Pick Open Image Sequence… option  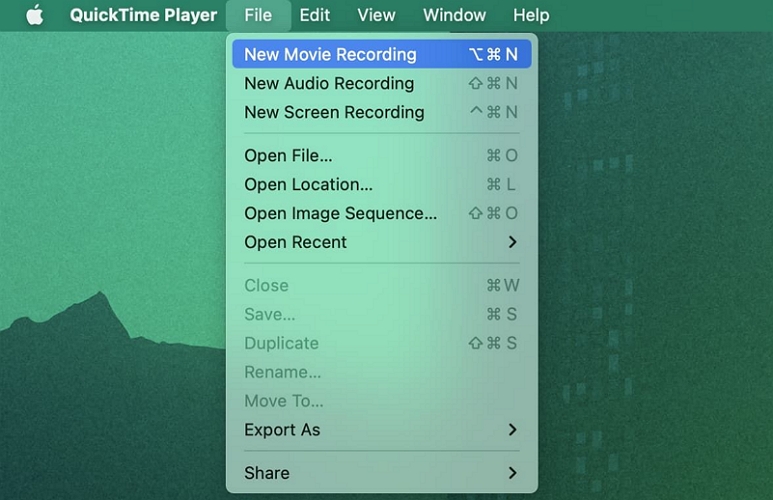(382, 213)
